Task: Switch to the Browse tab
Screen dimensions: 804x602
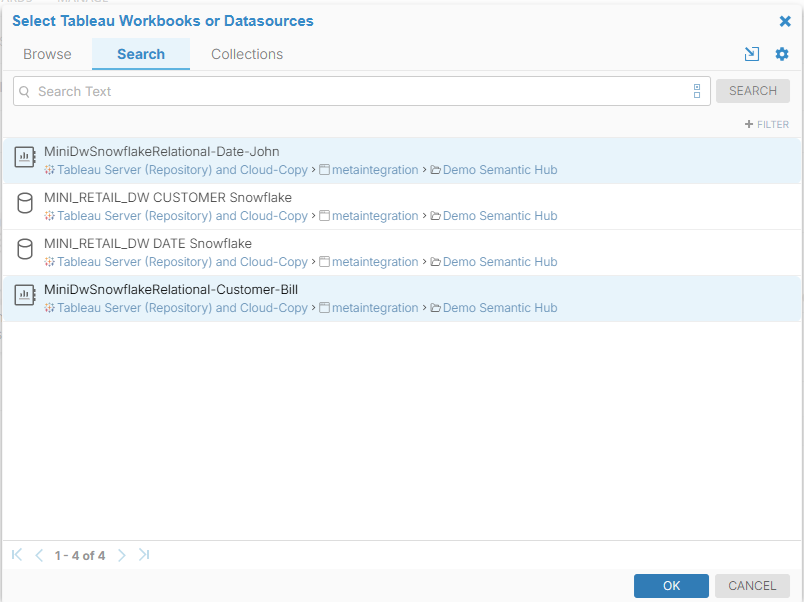Action: pos(47,54)
